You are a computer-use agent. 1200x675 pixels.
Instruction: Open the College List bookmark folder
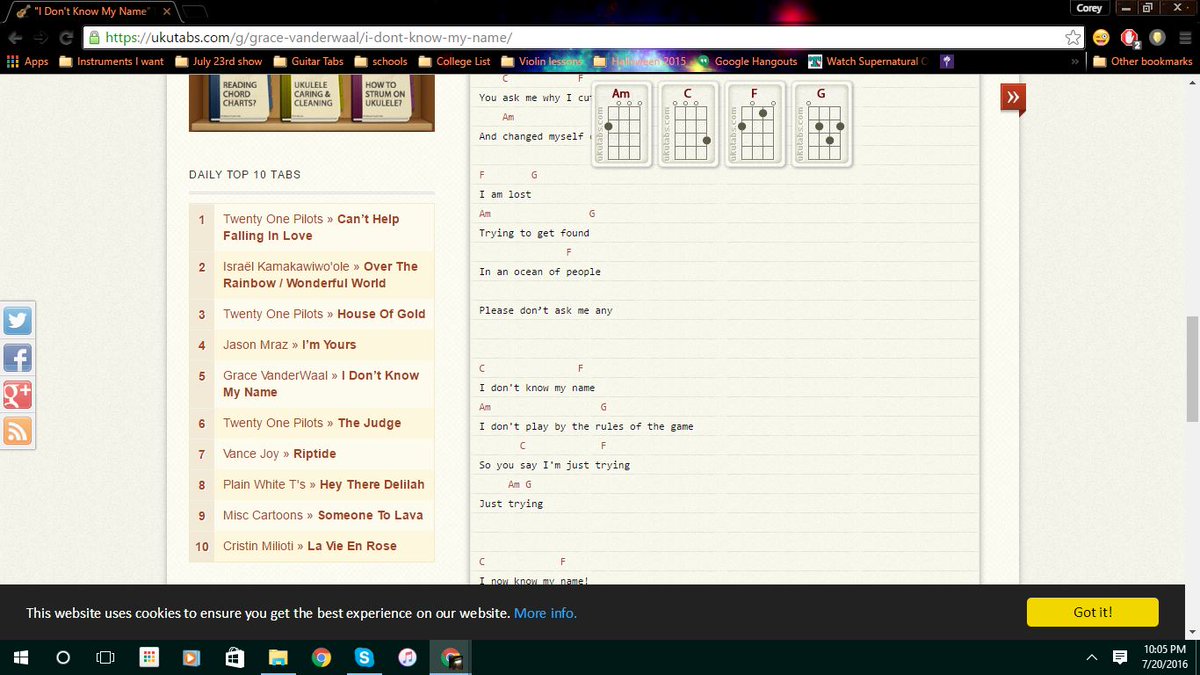[x=454, y=61]
